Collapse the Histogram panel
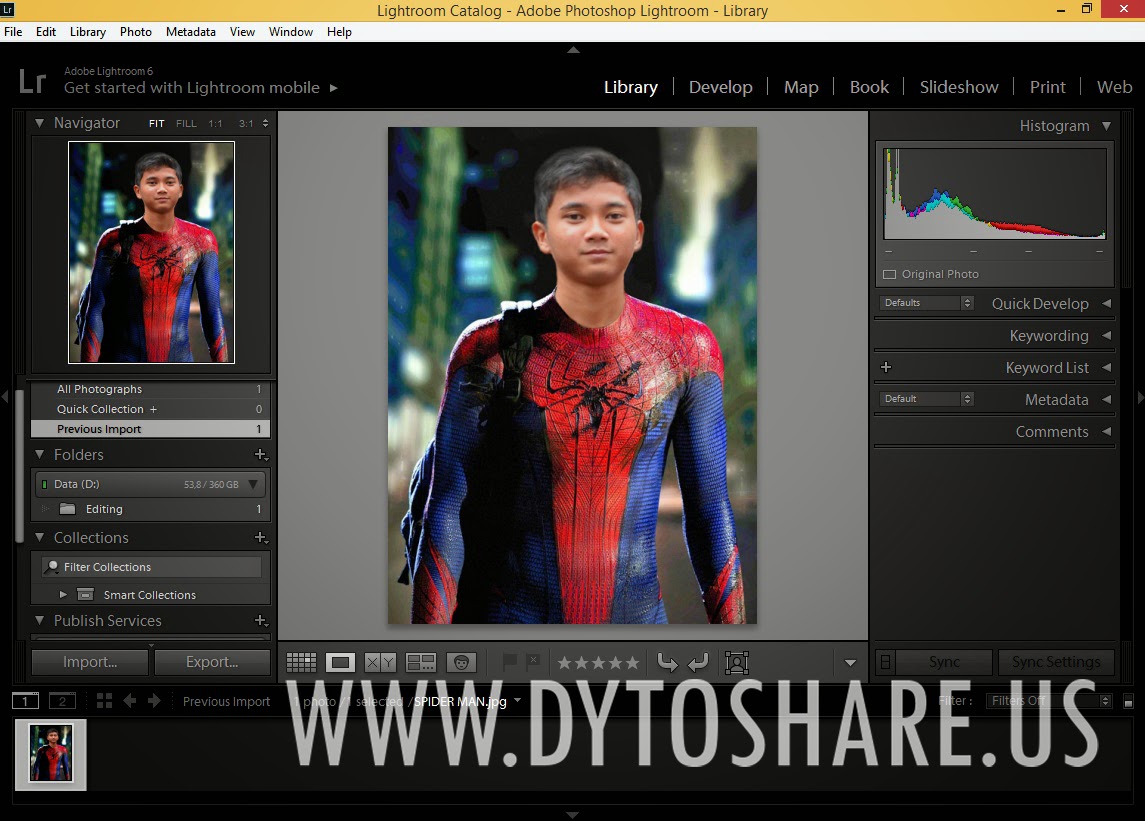Image resolution: width=1145 pixels, height=821 pixels. coord(1107,126)
